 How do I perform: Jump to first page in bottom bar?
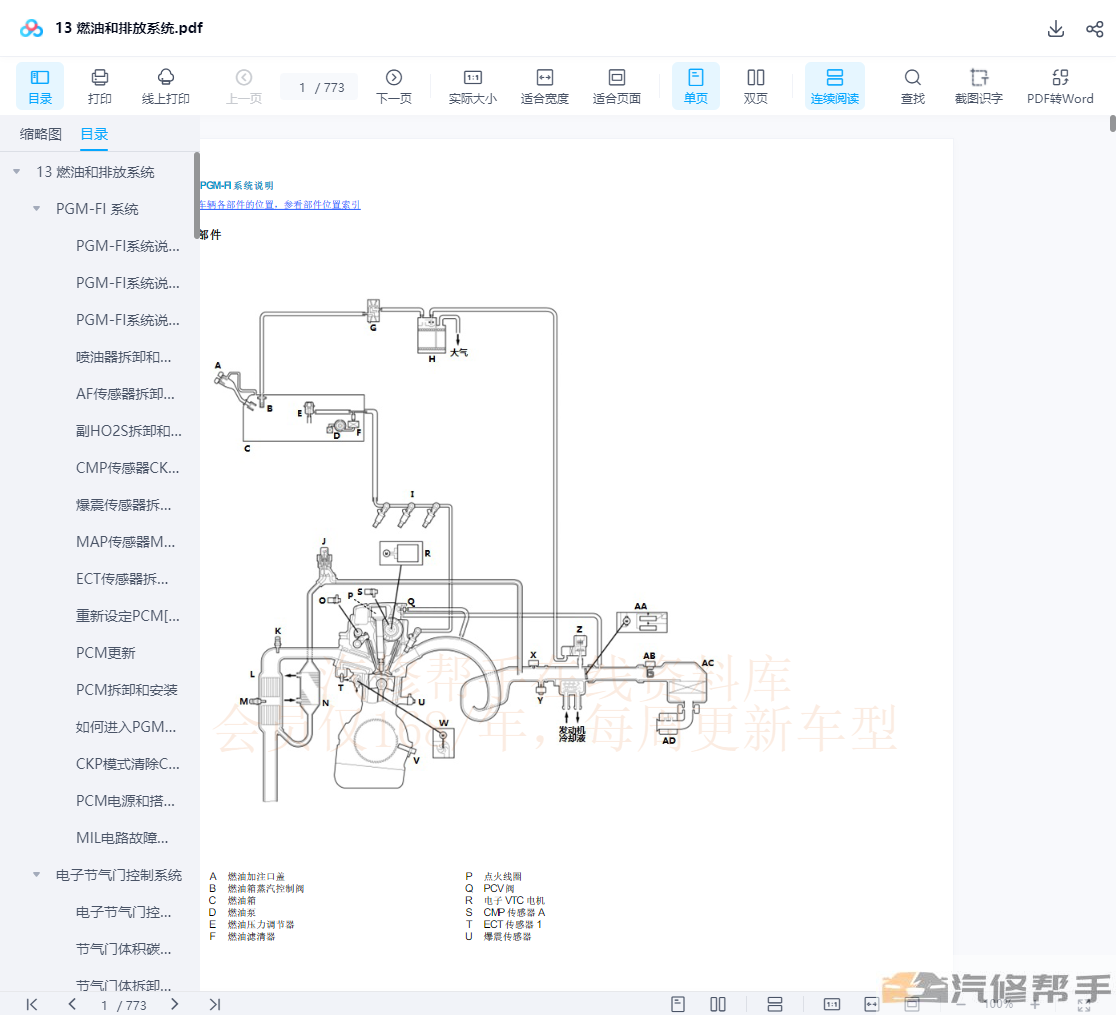coord(32,1004)
